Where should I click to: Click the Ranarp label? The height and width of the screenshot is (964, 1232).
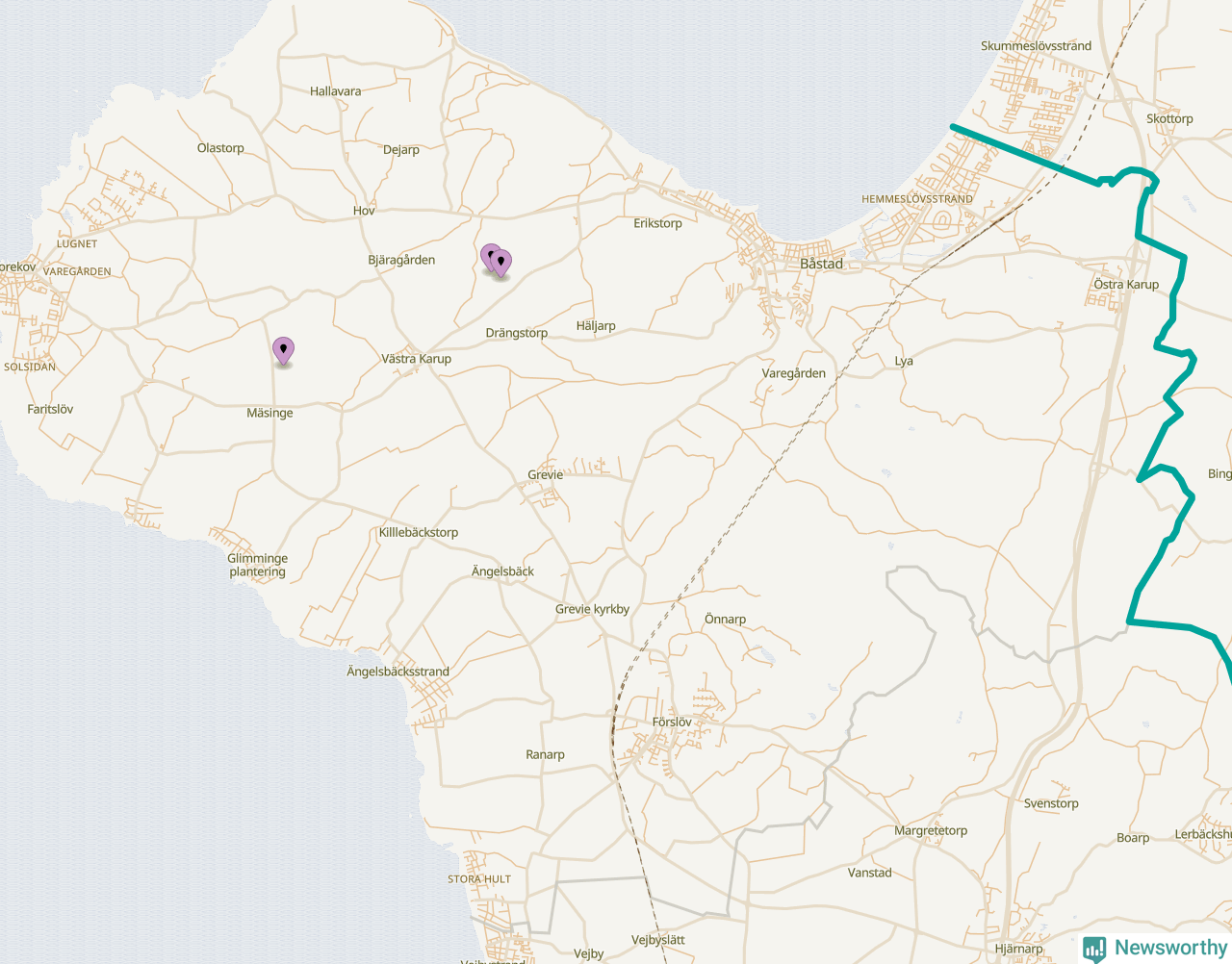pyautogui.click(x=545, y=755)
